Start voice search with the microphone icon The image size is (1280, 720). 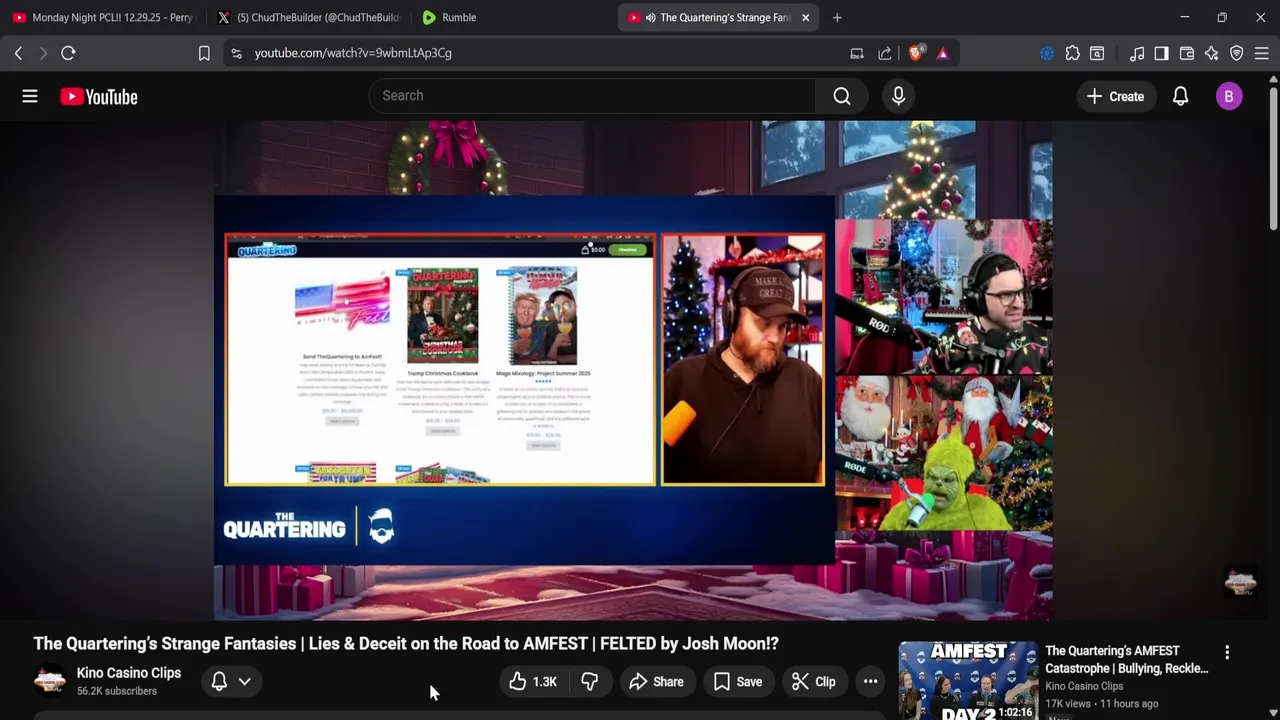click(x=898, y=96)
